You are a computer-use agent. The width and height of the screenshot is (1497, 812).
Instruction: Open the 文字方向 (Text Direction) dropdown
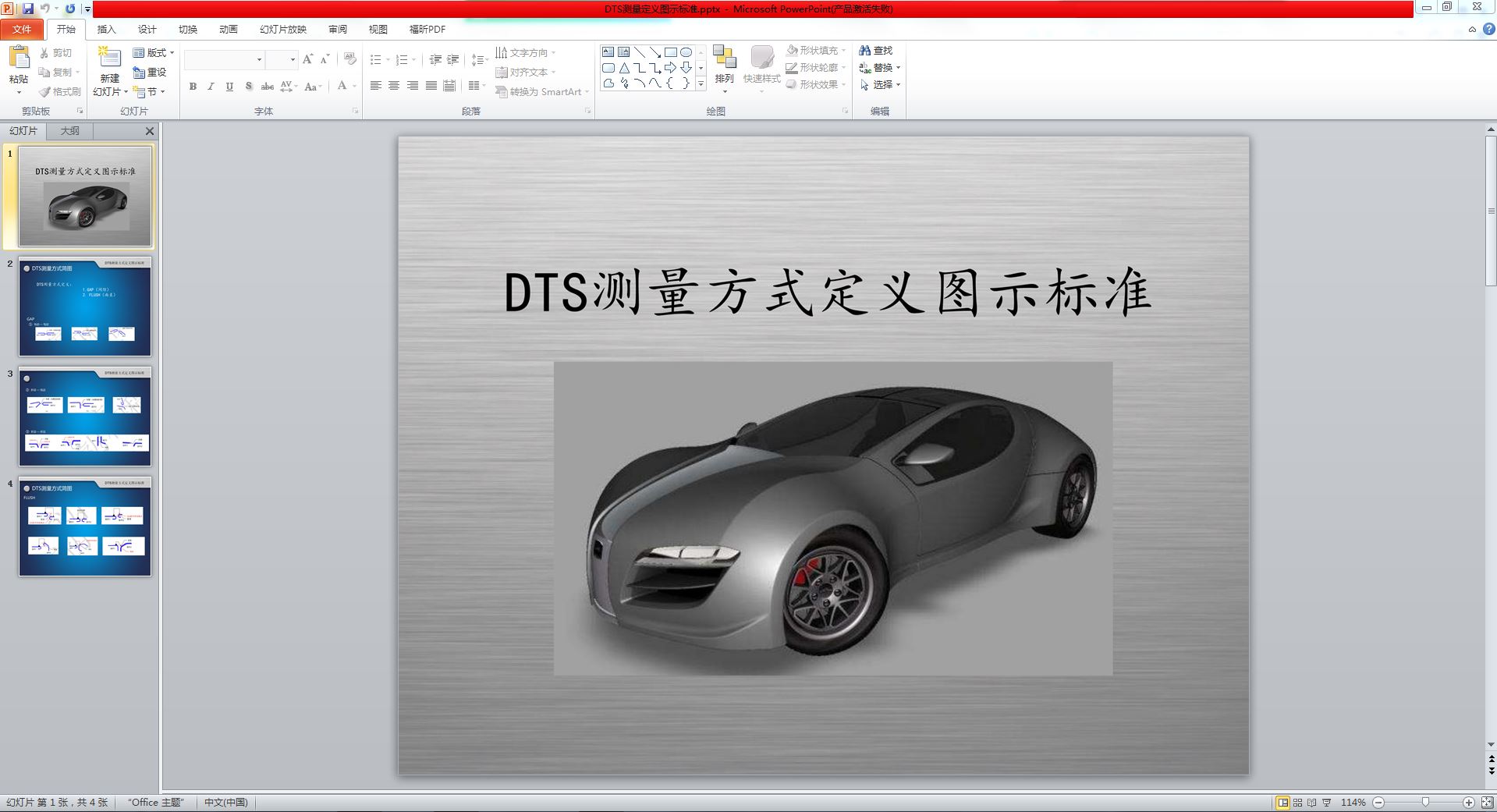(x=527, y=52)
